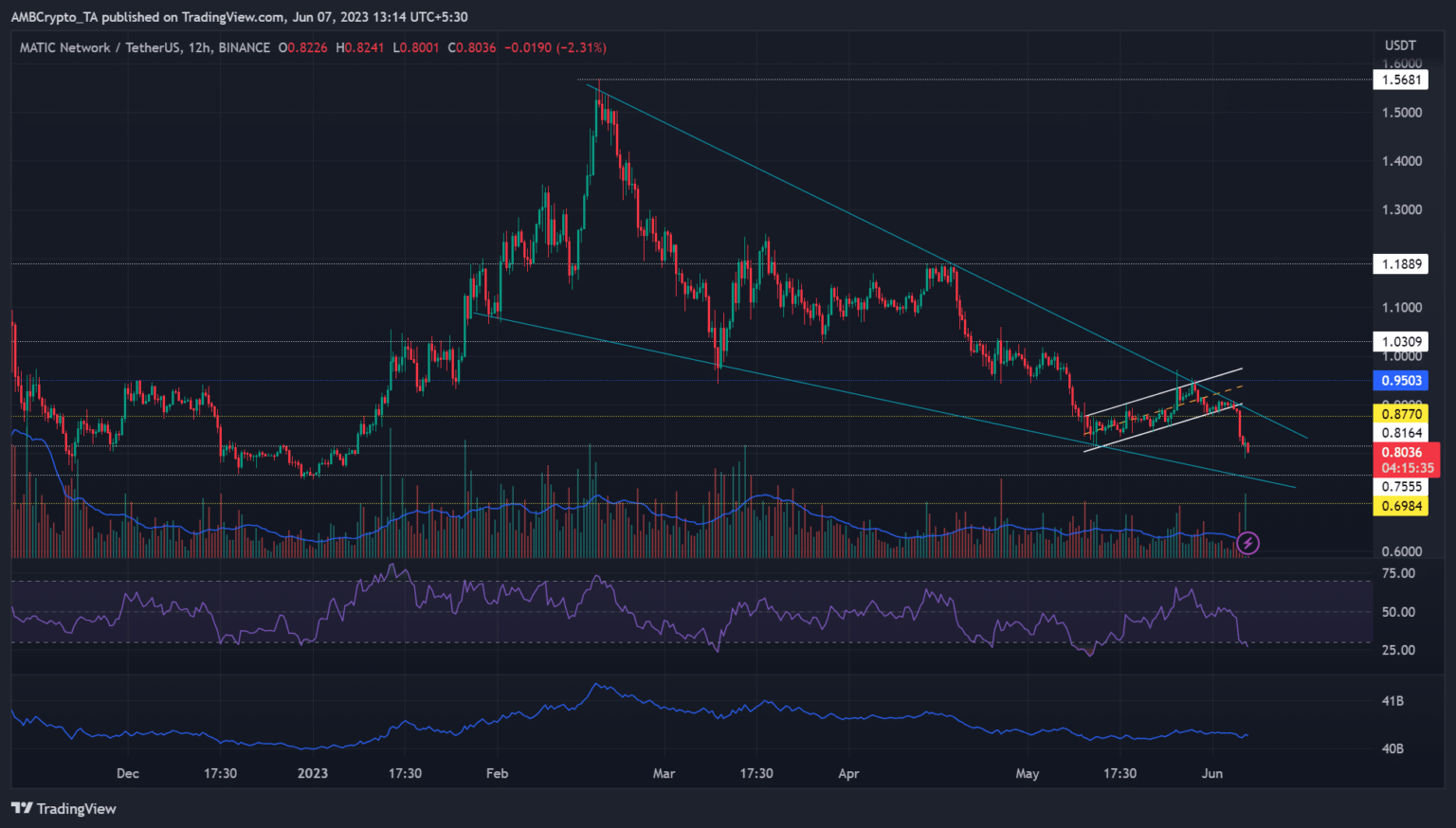Click the Apr label on time axis
Image resolution: width=1456 pixels, height=828 pixels.
point(848,773)
